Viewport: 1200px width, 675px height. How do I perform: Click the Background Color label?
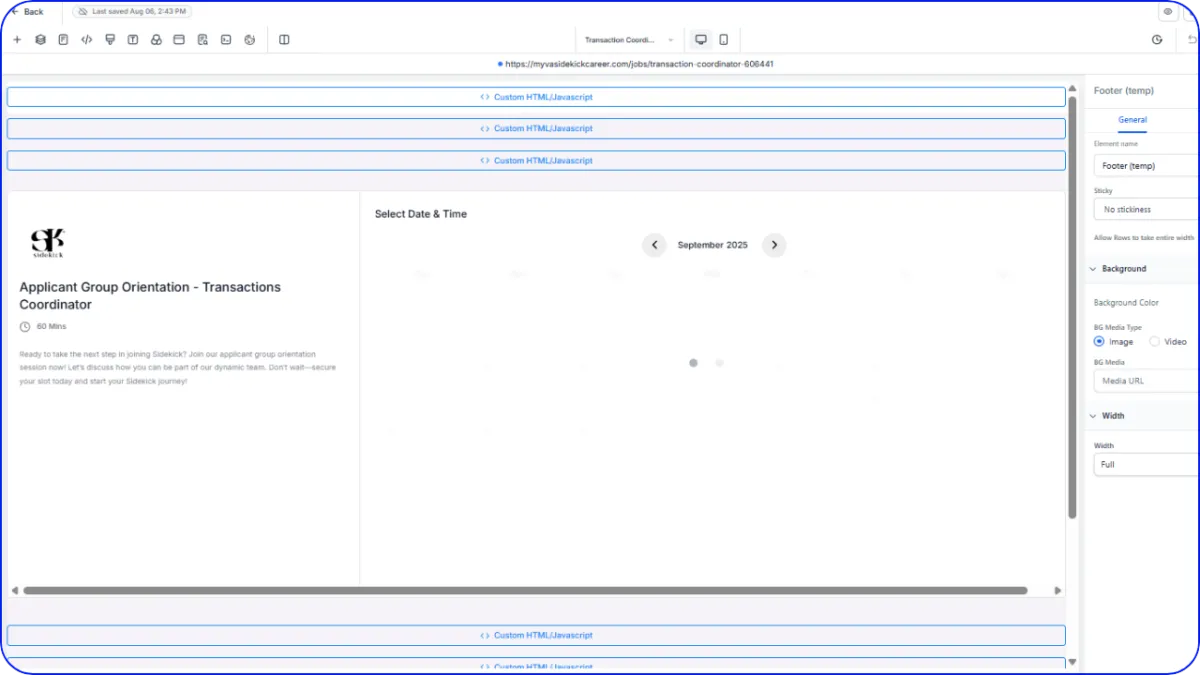coord(1126,303)
